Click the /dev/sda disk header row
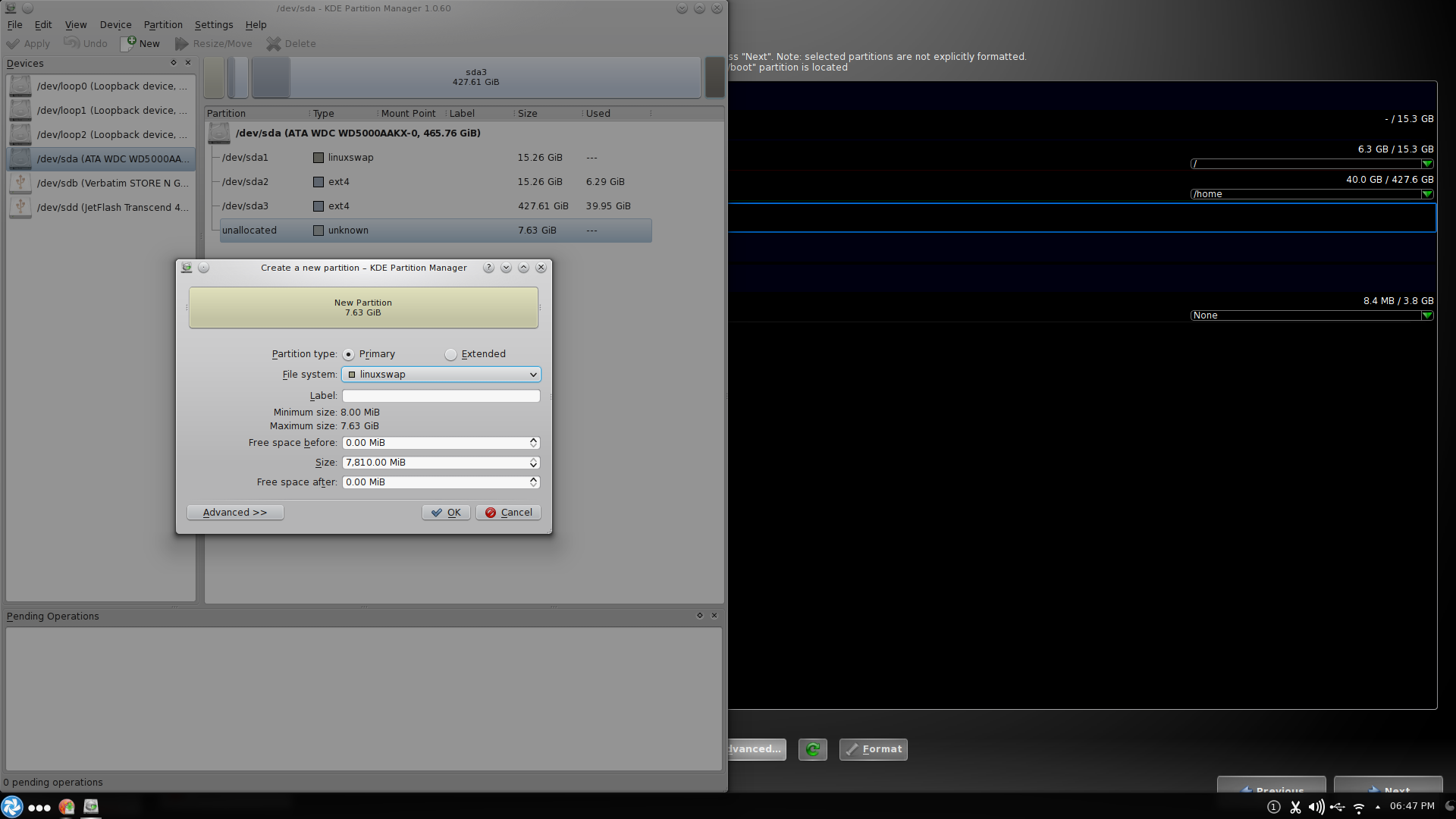 tap(428, 133)
